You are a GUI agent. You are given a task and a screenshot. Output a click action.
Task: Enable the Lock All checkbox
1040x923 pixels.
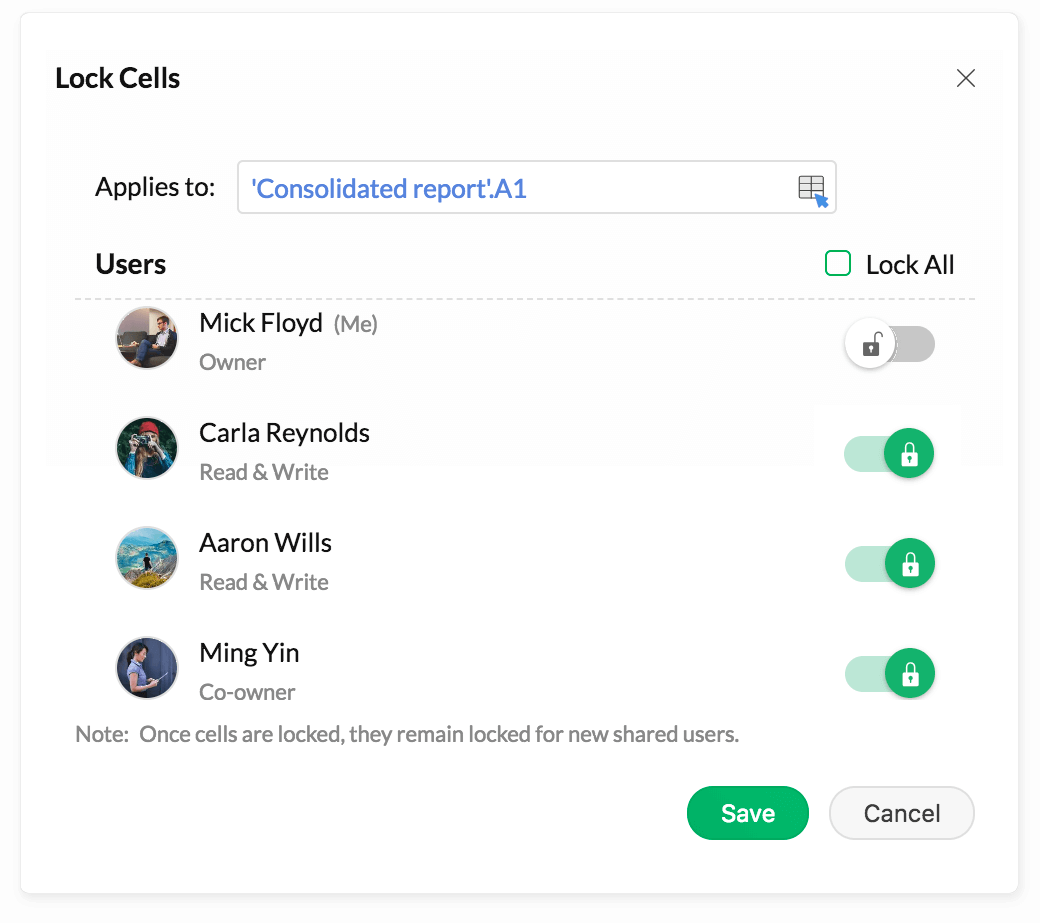[838, 263]
